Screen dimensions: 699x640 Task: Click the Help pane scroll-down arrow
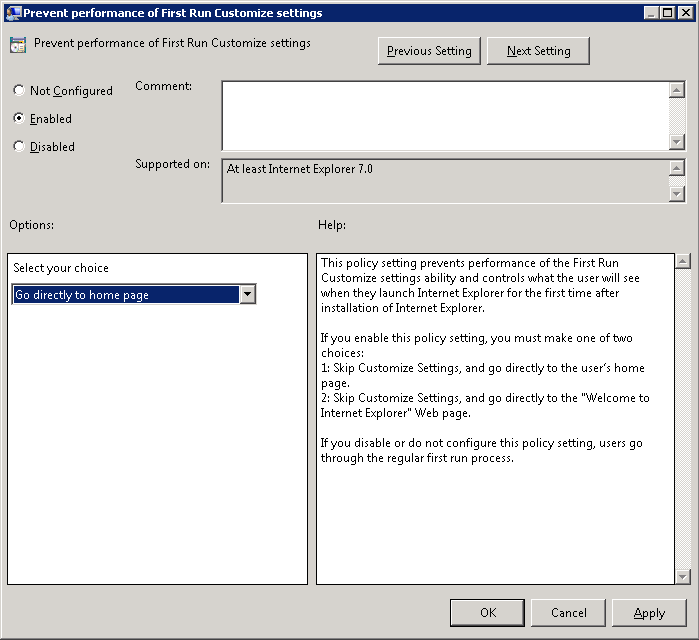click(x=683, y=577)
